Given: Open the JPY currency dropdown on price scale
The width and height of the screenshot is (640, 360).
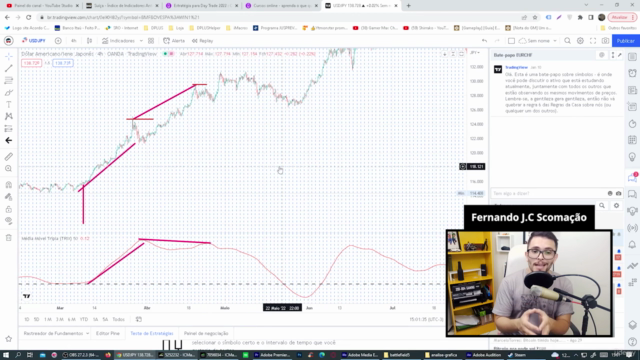Looking at the screenshot, I should coord(475,53).
